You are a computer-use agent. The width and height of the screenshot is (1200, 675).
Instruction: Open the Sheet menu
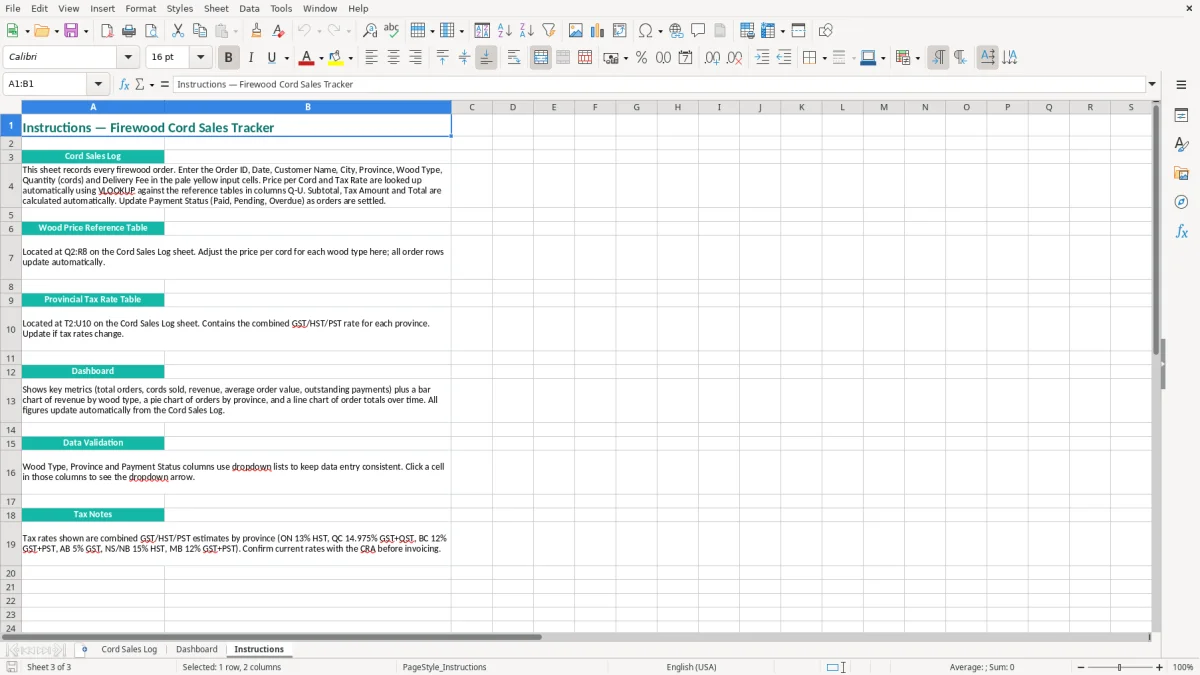click(x=217, y=8)
